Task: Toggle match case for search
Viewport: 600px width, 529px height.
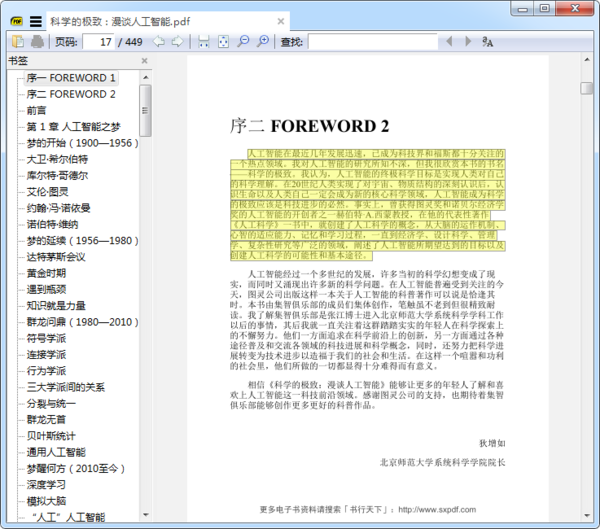Action: 488,41
